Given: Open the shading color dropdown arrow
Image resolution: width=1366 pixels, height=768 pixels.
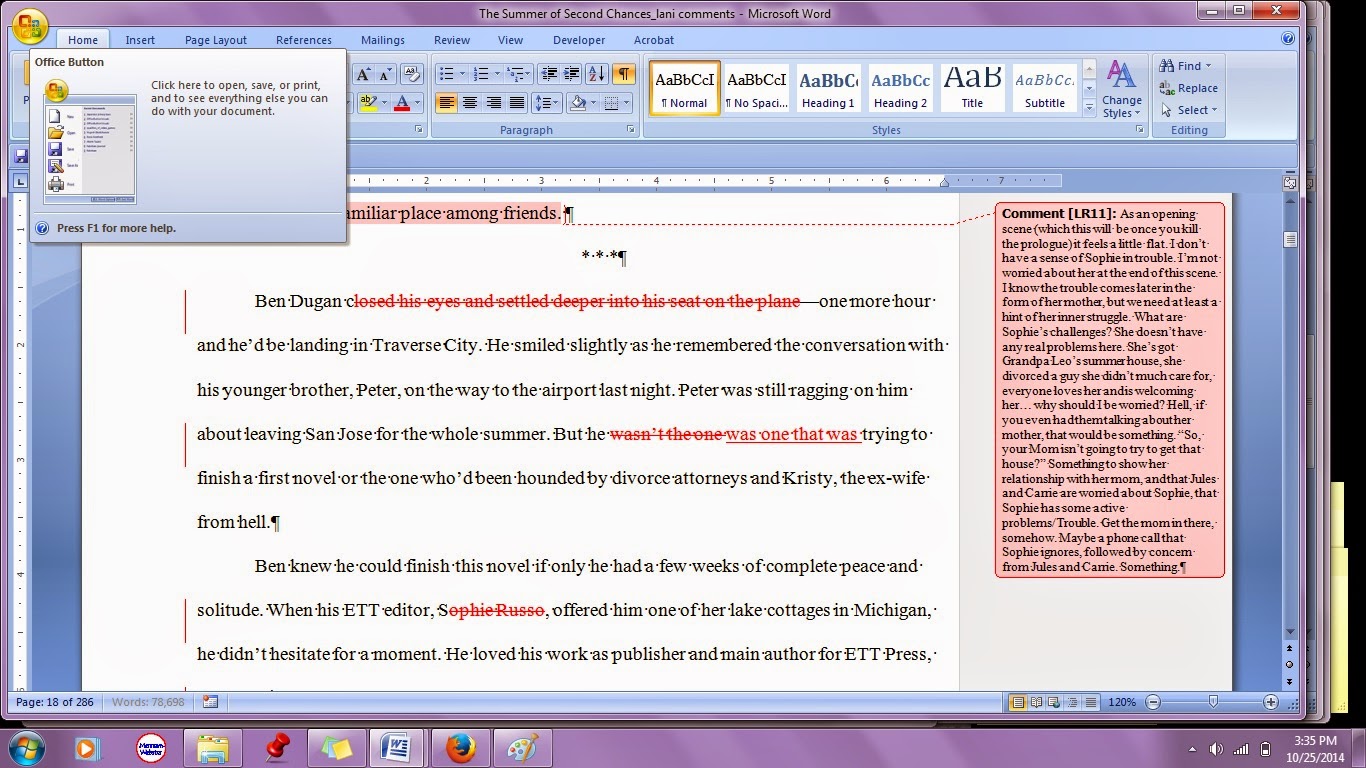Looking at the screenshot, I should point(592,103).
